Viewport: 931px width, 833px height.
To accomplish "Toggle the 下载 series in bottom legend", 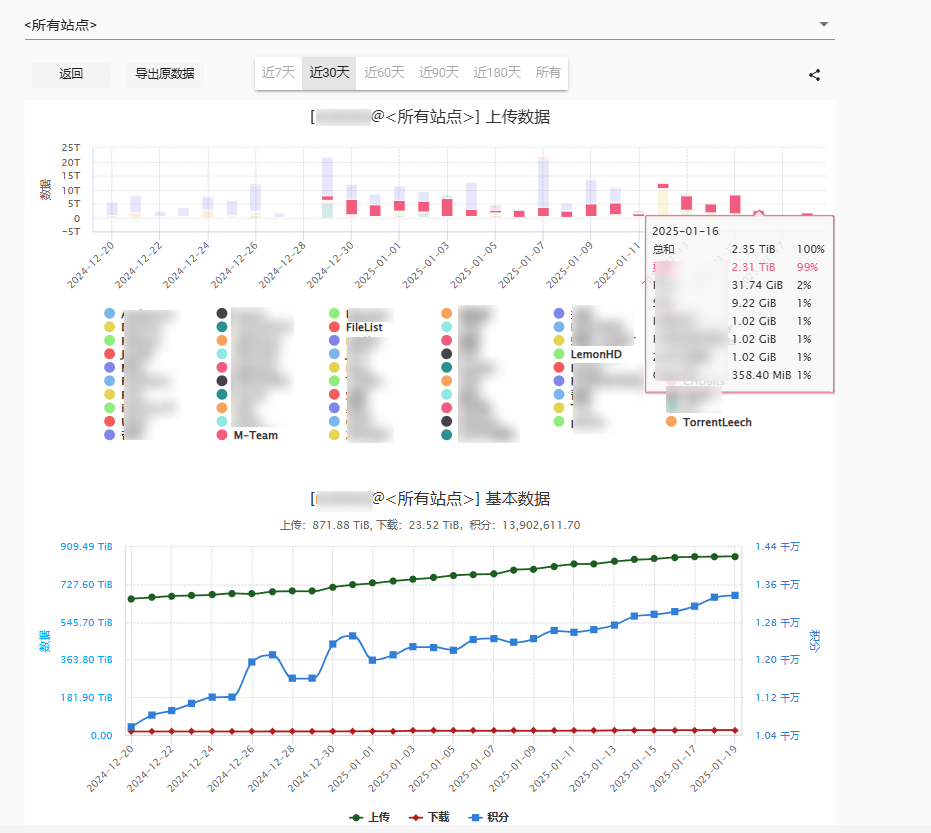I will click(x=429, y=817).
